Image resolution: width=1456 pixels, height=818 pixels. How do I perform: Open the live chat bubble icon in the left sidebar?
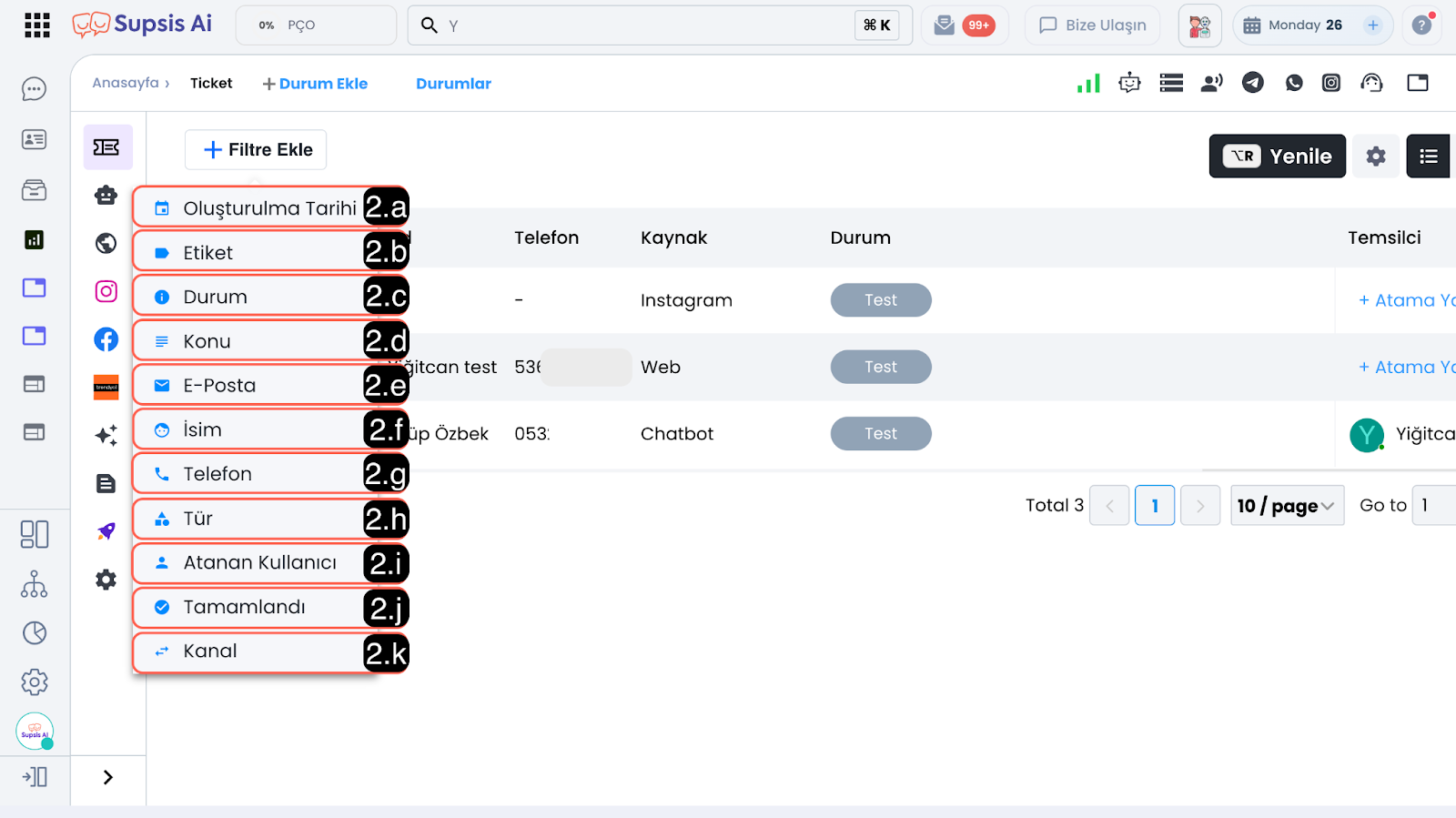[x=34, y=89]
